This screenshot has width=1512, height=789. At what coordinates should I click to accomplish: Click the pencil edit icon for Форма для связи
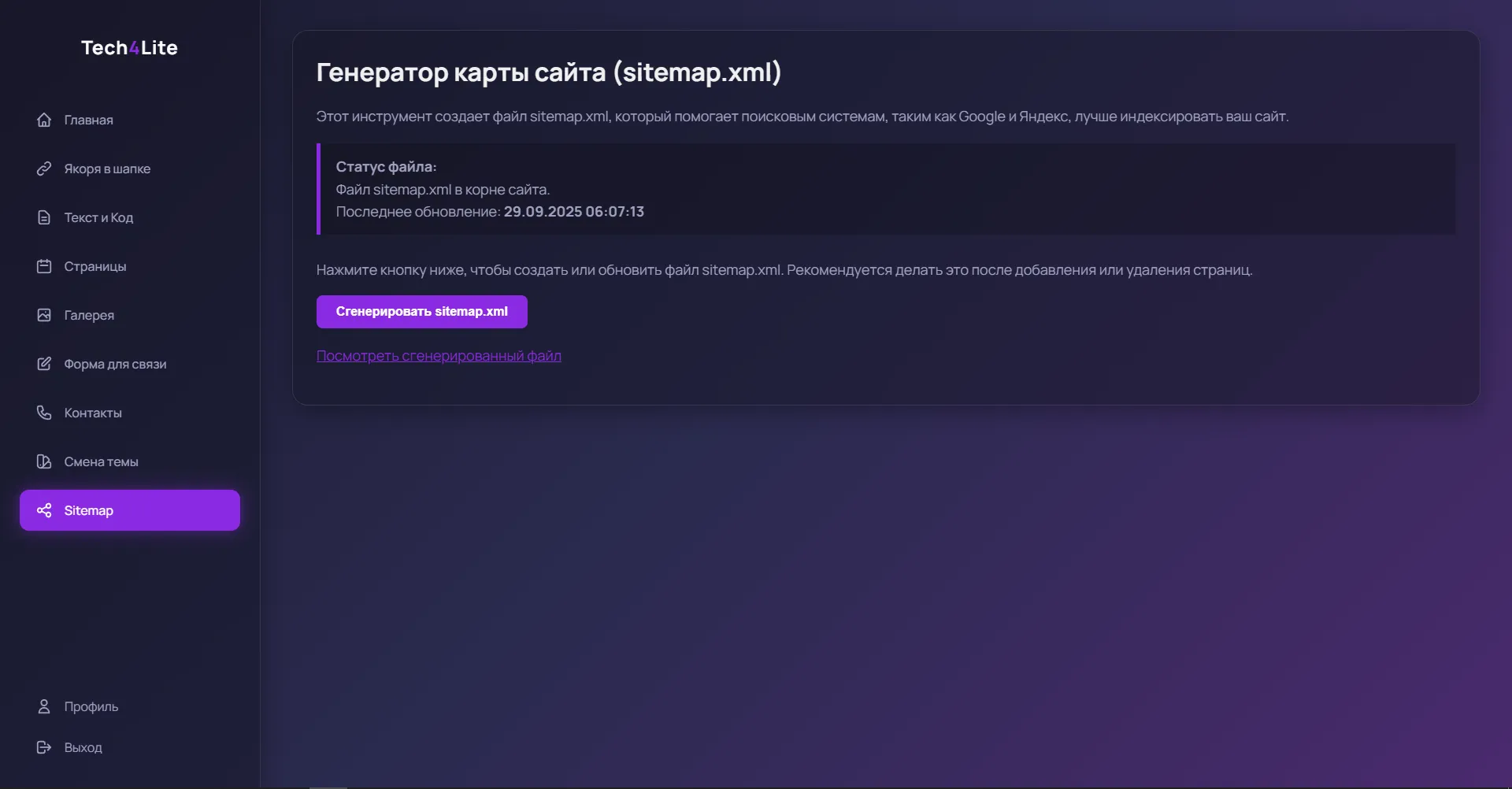click(x=44, y=364)
